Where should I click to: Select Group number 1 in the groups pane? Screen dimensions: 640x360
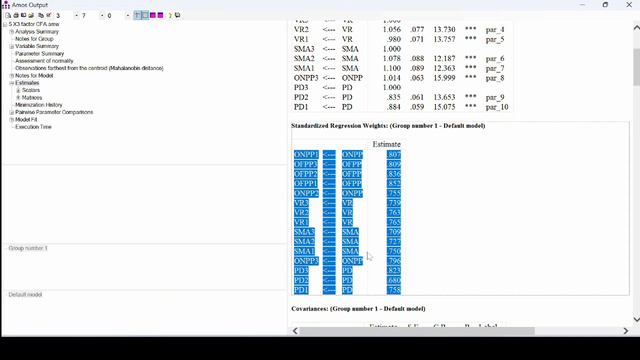[28, 248]
